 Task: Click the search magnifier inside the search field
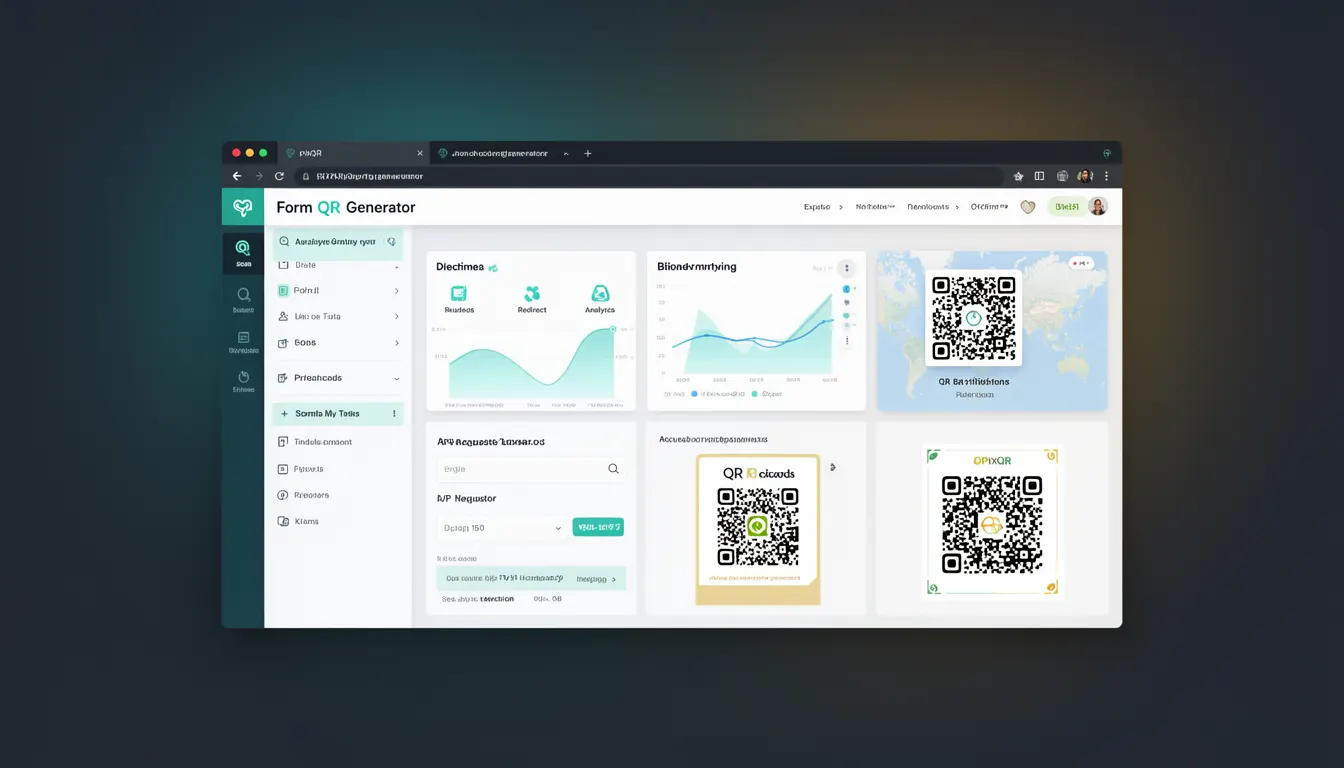[614, 468]
